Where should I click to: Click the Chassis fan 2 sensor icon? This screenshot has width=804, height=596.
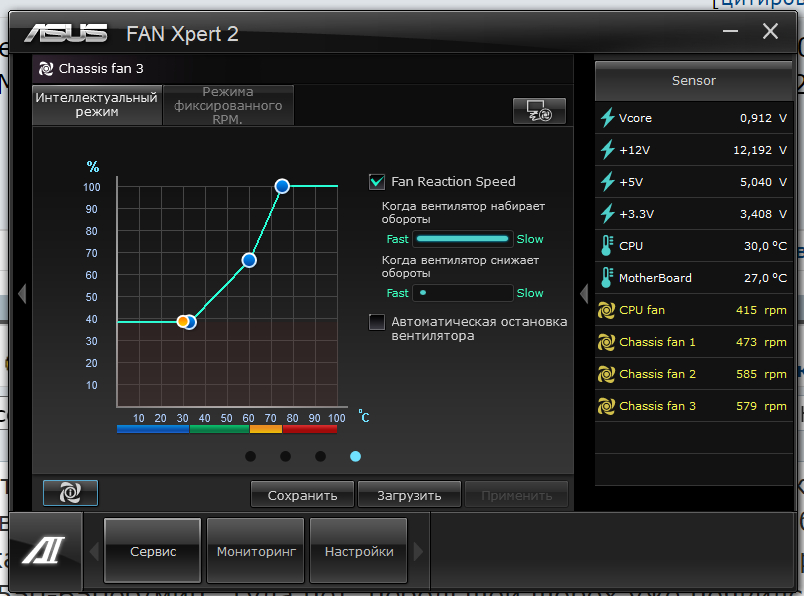tap(606, 374)
